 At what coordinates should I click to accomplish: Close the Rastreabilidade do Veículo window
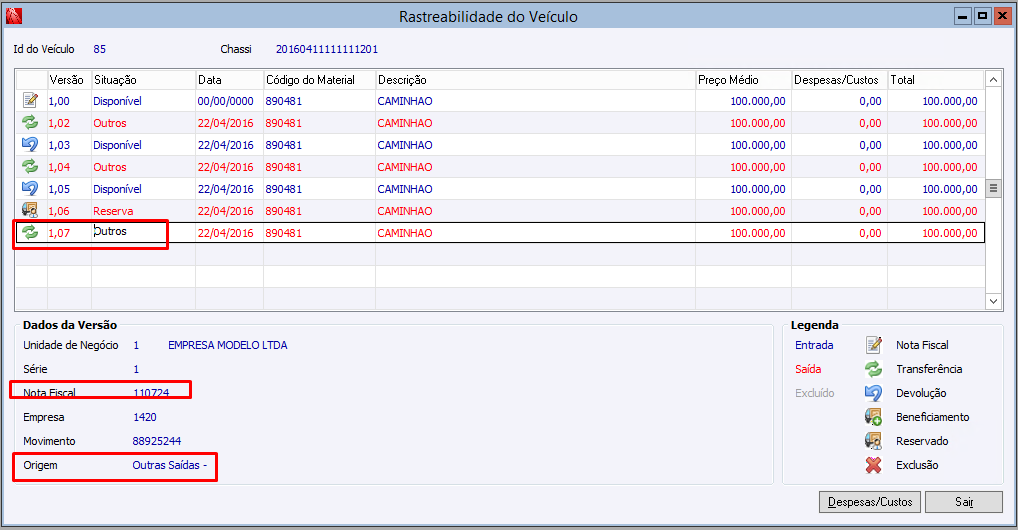[1002, 16]
